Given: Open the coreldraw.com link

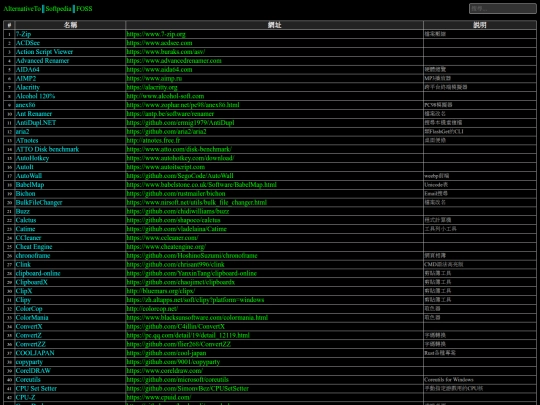Looking at the screenshot, I should (165, 371).
